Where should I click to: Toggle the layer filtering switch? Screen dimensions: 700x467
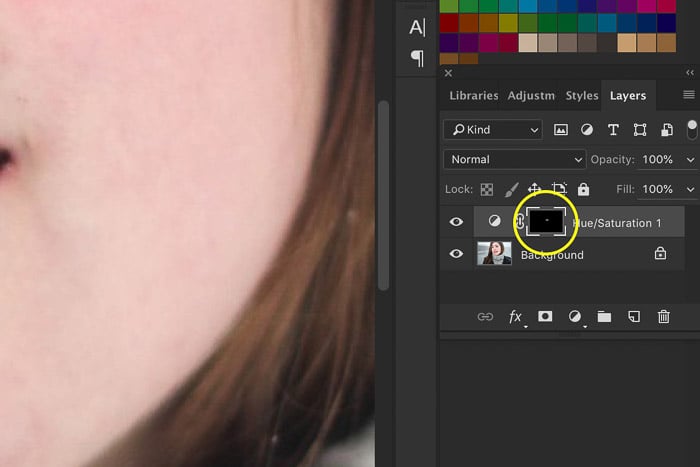pyautogui.click(x=692, y=130)
